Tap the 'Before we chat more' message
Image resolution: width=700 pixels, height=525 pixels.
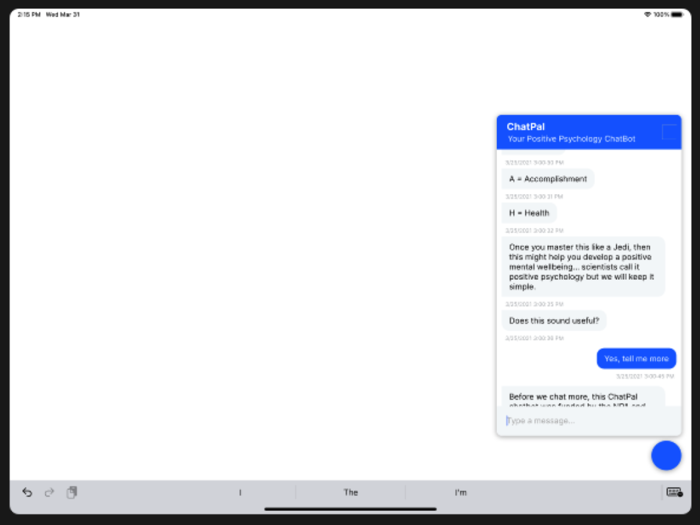(x=583, y=397)
